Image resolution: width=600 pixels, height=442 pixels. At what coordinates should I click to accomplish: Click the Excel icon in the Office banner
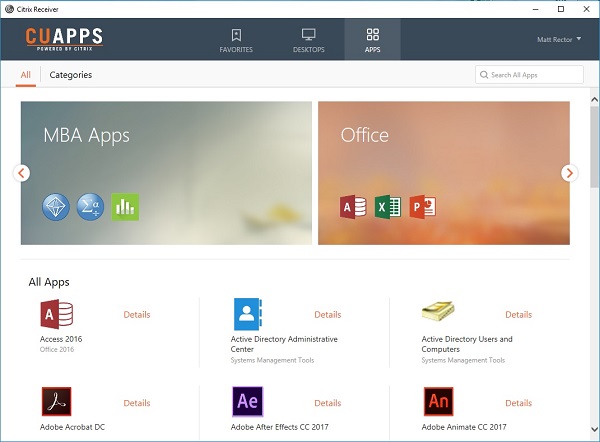point(388,207)
